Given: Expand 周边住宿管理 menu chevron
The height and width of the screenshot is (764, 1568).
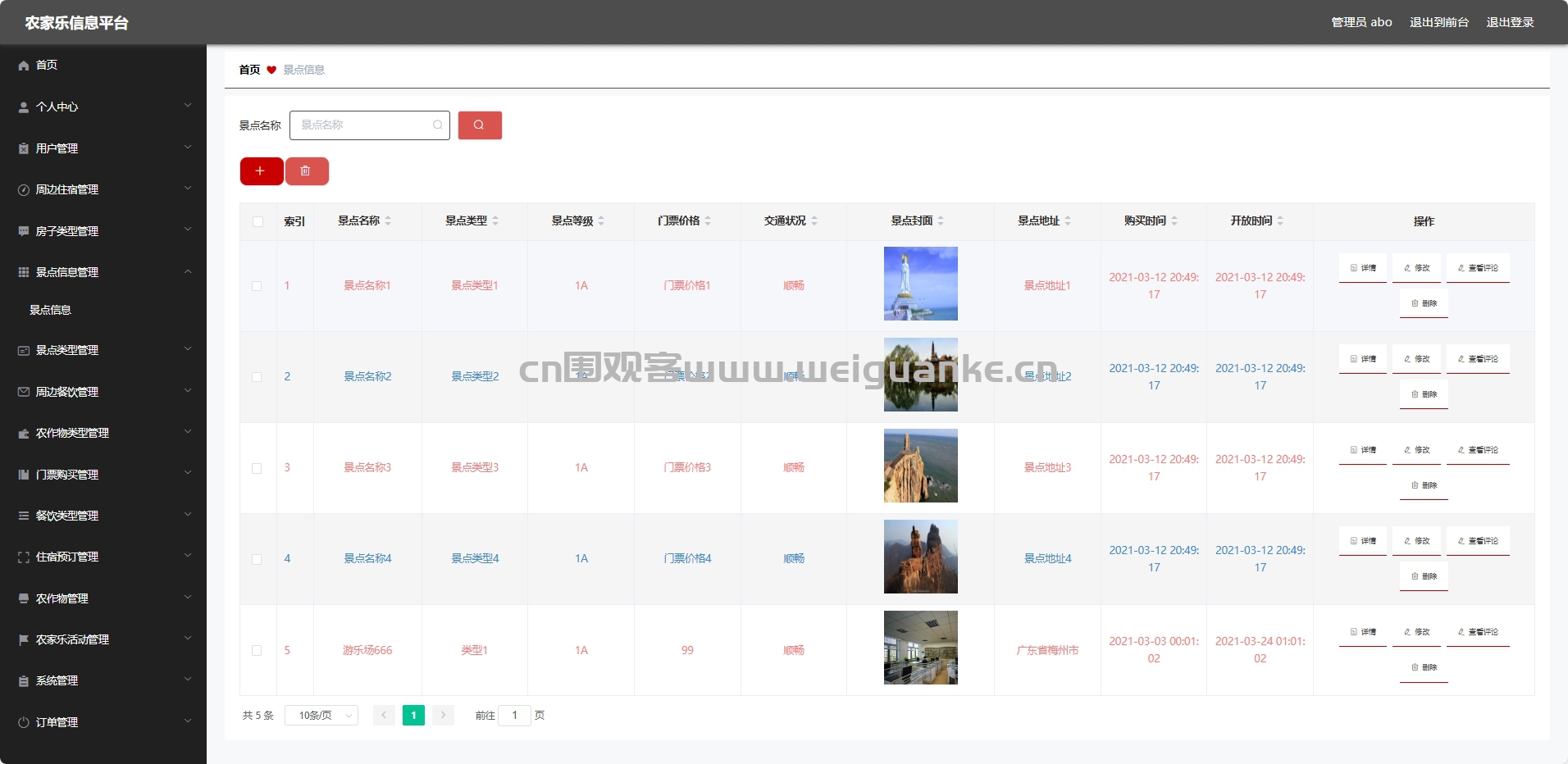Looking at the screenshot, I should click(x=188, y=189).
